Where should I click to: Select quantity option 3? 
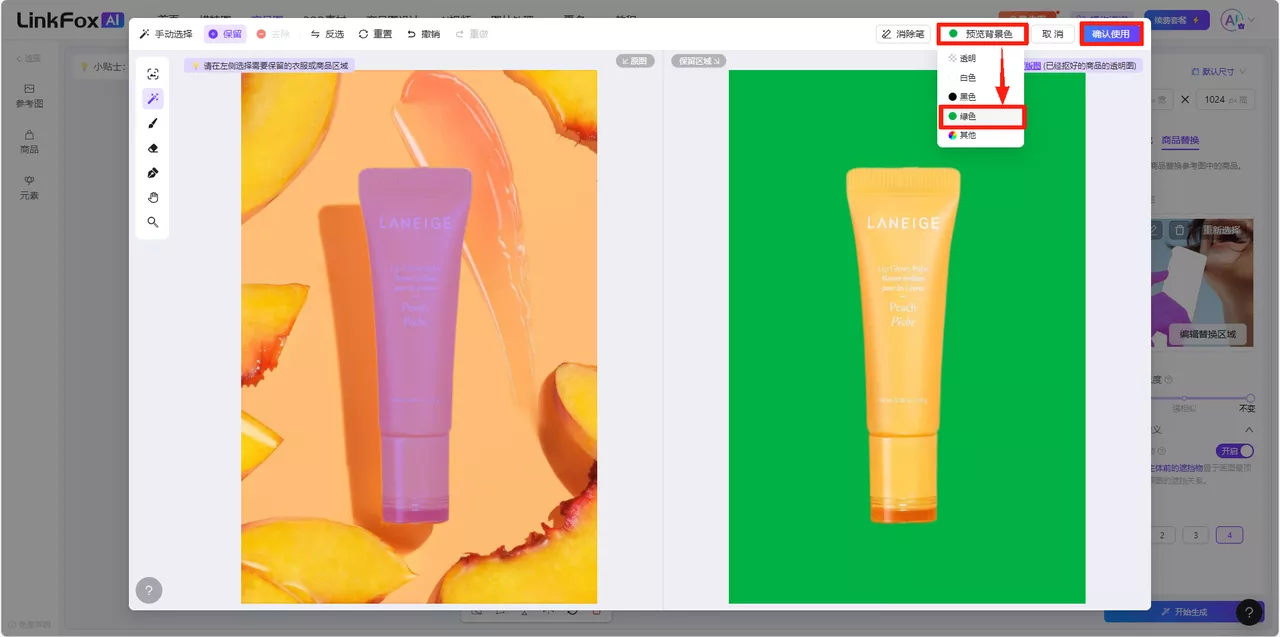click(1195, 535)
